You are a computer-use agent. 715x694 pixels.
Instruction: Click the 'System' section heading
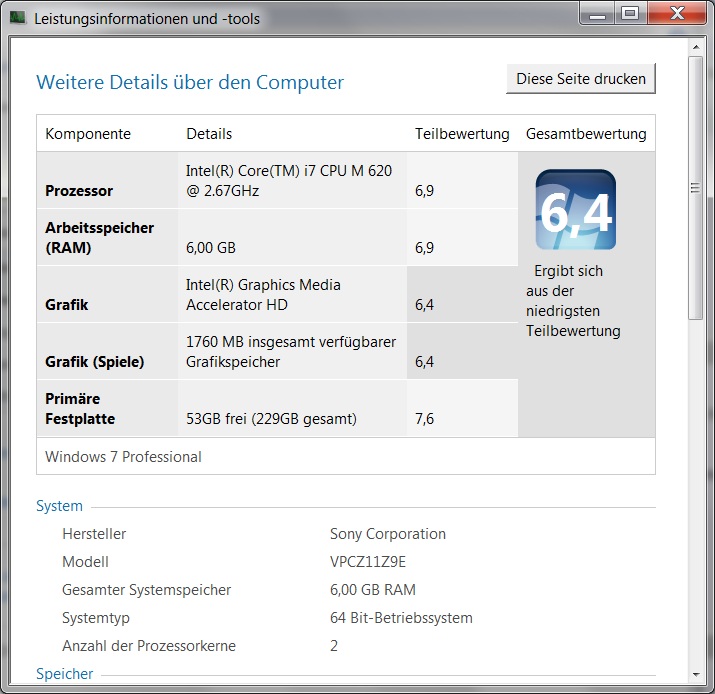(59, 506)
